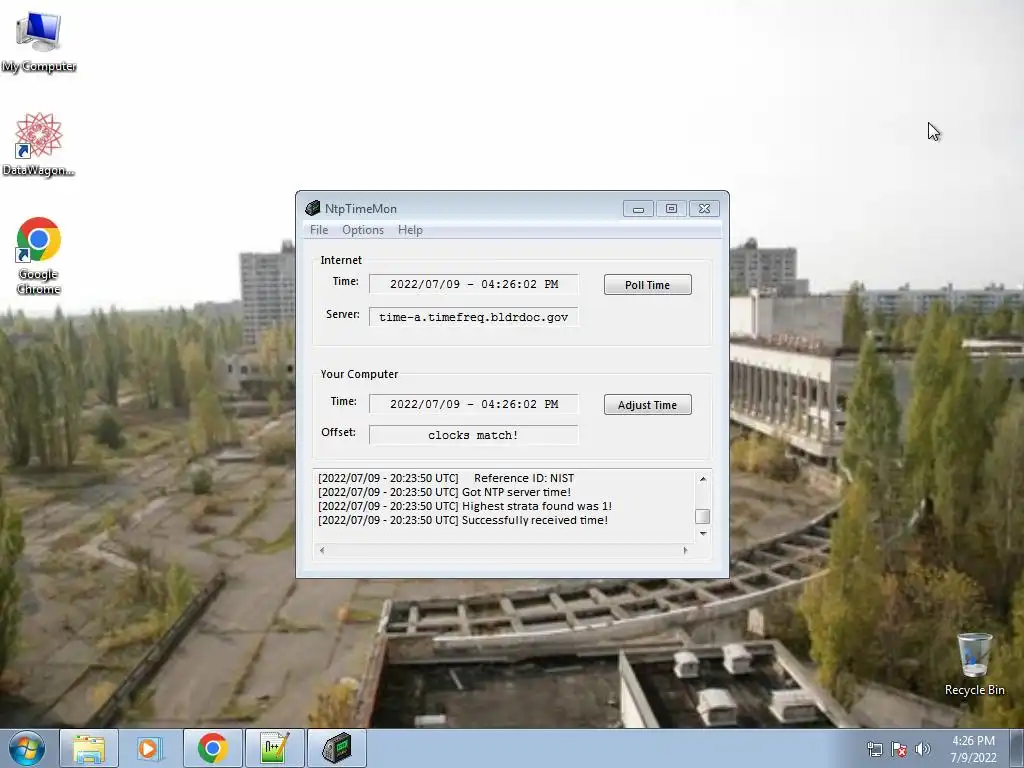Screen dimensions: 1024x768
Task: Open Windows Explorer from taskbar
Action: [x=89, y=748]
